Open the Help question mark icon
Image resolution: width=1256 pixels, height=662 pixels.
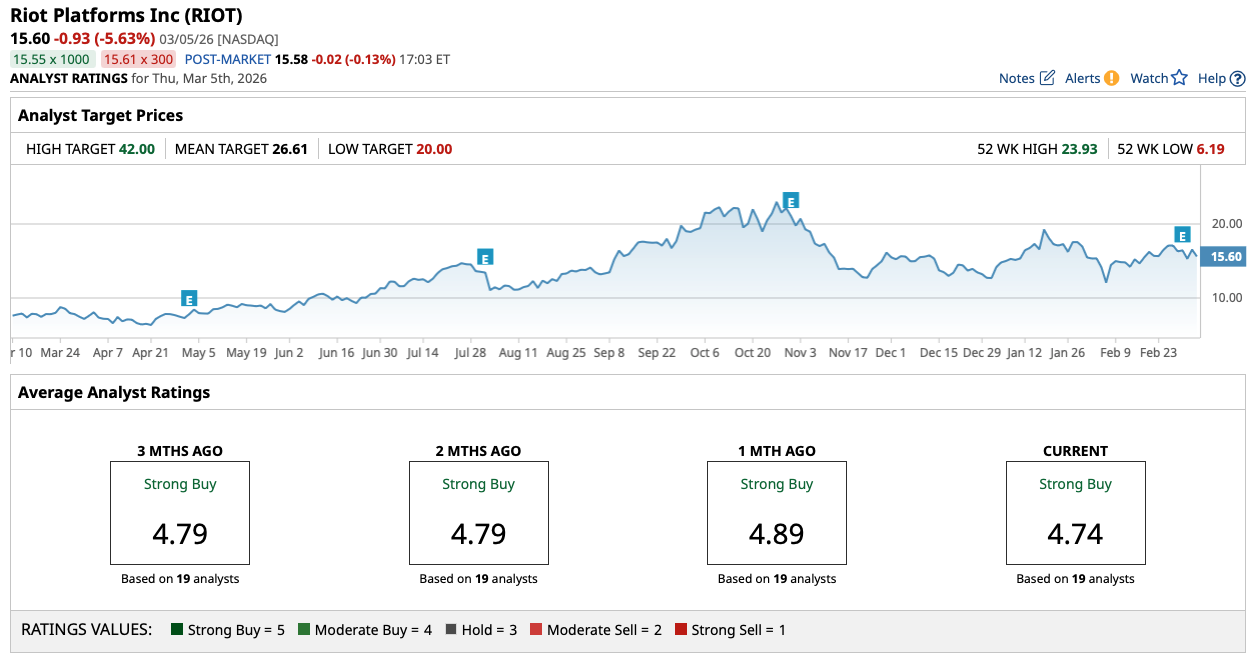pos(1238,78)
